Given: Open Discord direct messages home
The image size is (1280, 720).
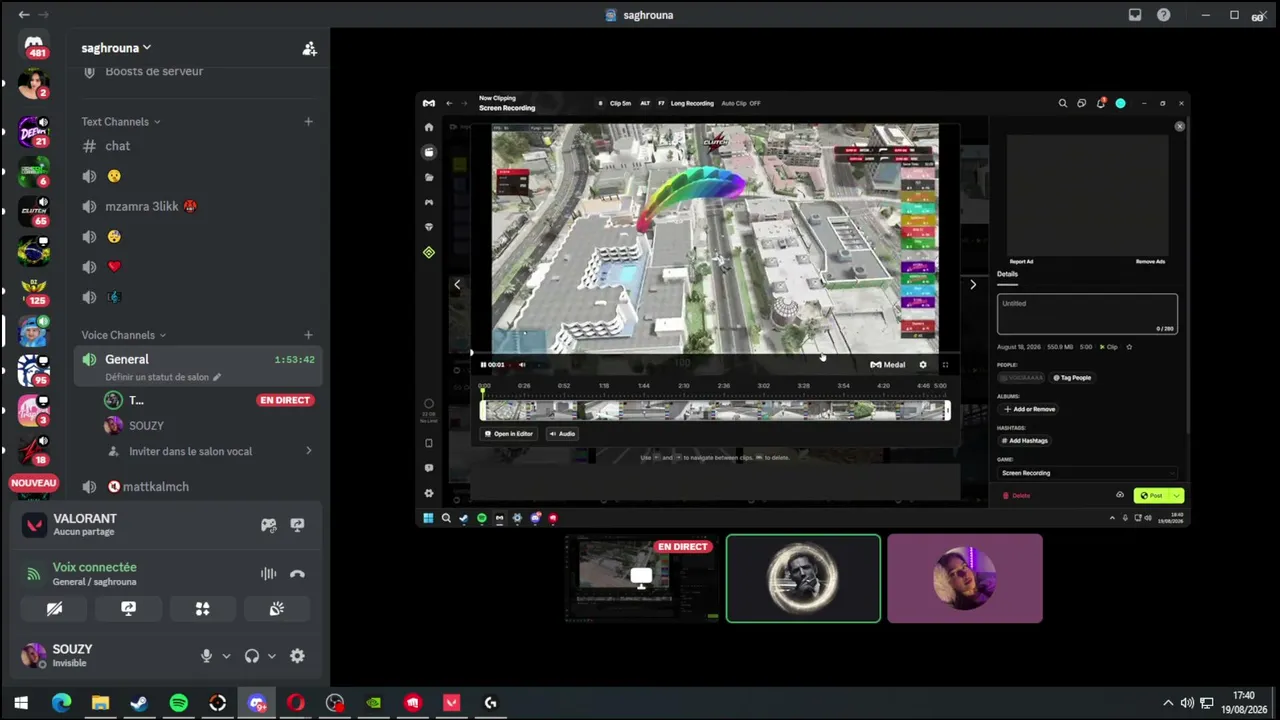Looking at the screenshot, I should click(x=34, y=45).
